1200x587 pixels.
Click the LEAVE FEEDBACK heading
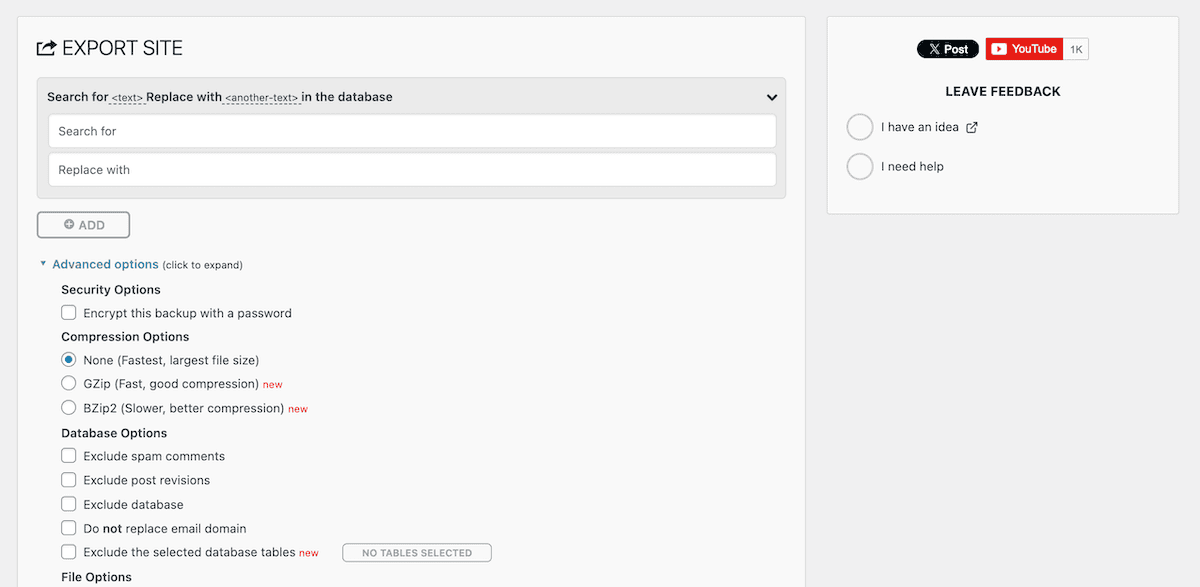coord(1003,91)
